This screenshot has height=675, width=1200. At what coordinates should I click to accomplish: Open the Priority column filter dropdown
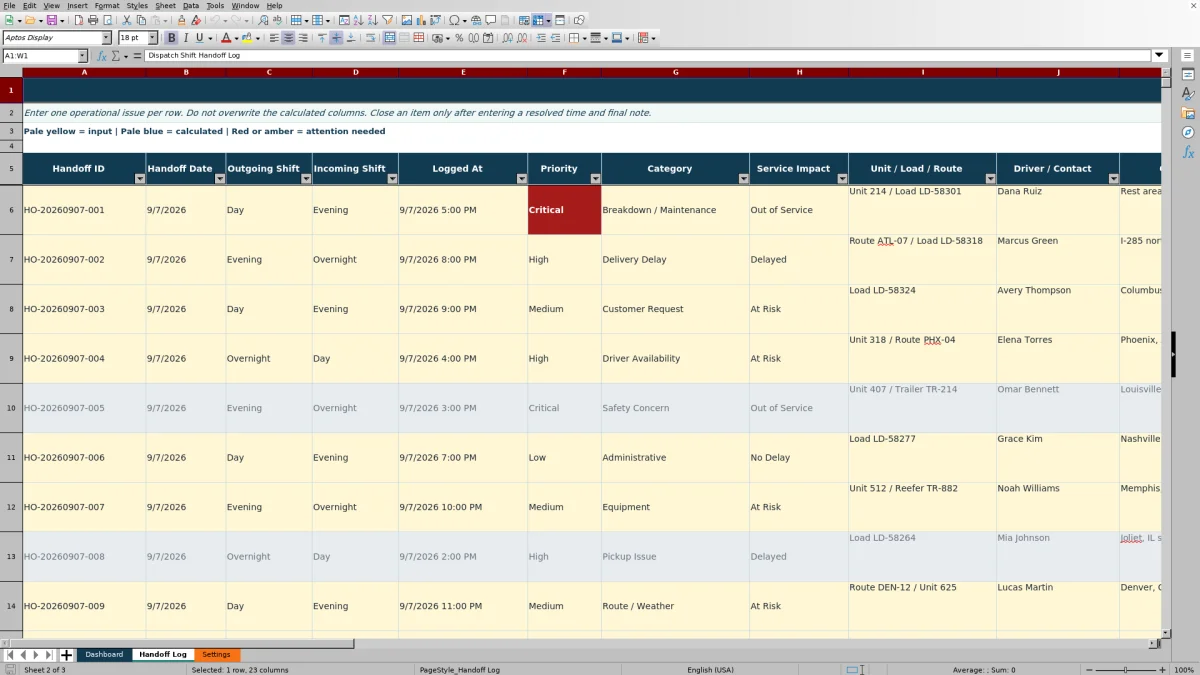[x=595, y=179]
